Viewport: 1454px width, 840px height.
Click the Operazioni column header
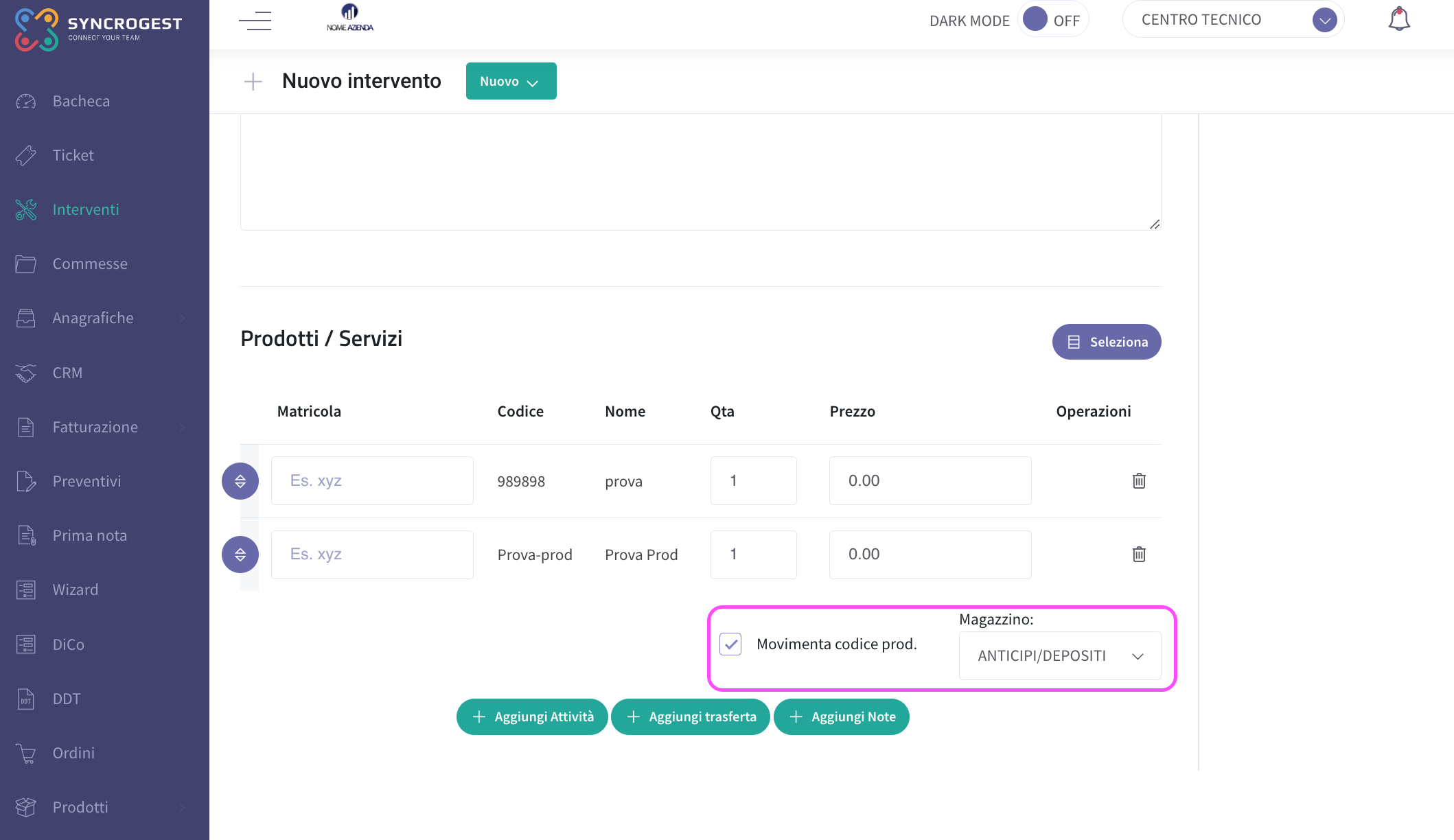pos(1094,411)
